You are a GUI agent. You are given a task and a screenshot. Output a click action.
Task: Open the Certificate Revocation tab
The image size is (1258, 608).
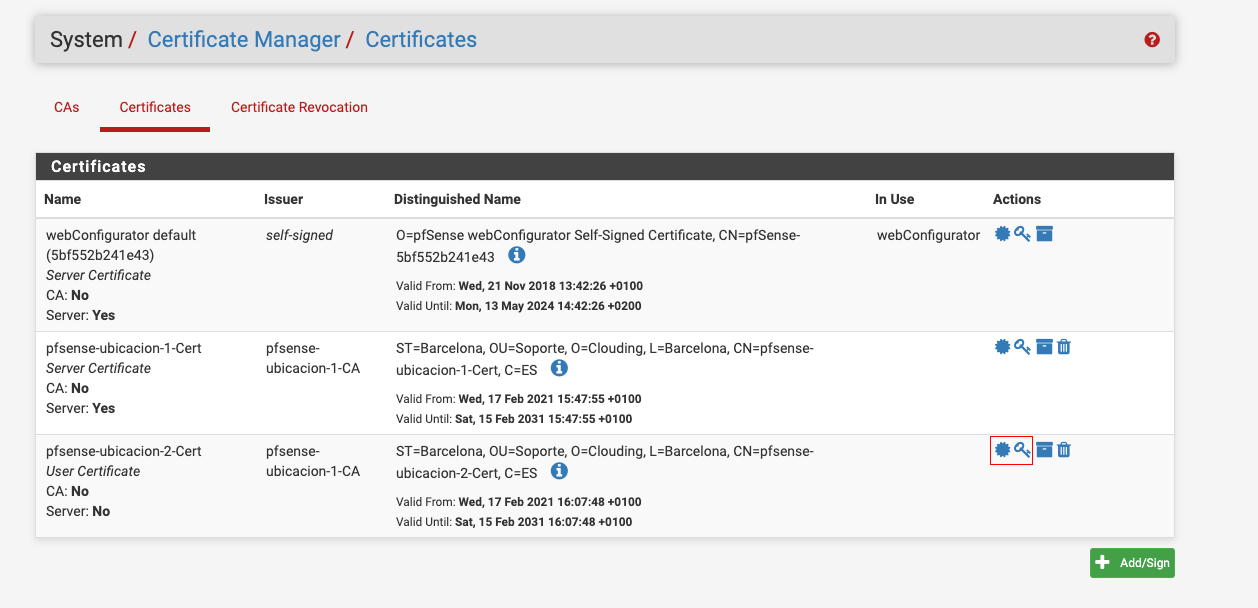(299, 107)
